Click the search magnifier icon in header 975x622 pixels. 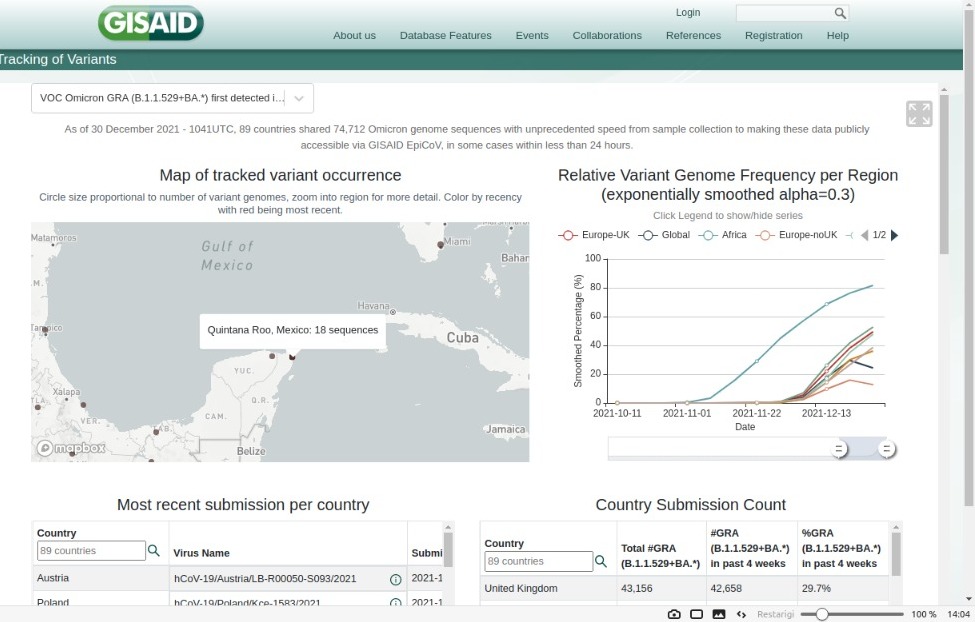pyautogui.click(x=840, y=13)
